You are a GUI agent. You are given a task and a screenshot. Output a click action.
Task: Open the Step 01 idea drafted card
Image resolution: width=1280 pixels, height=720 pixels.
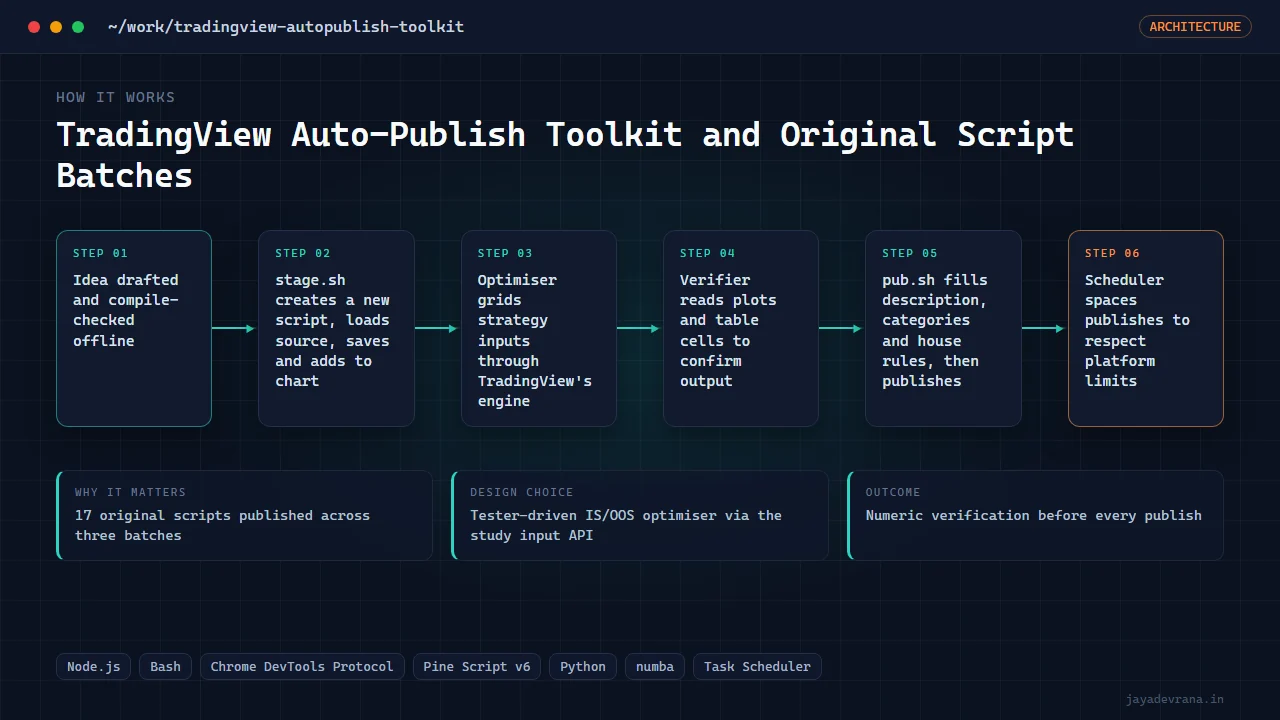click(x=134, y=329)
